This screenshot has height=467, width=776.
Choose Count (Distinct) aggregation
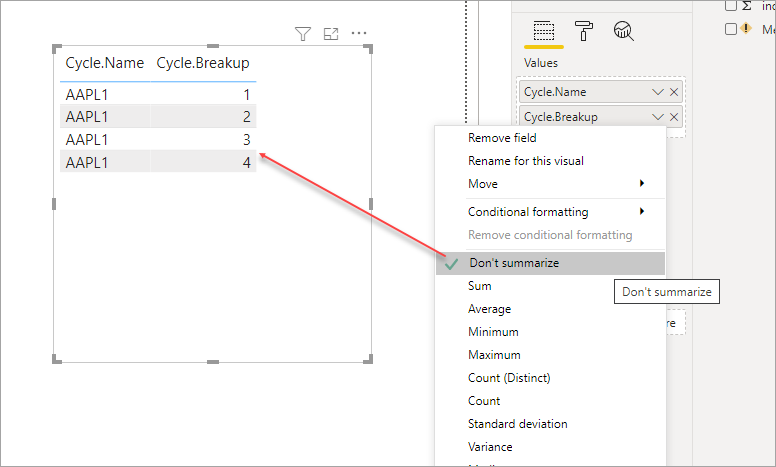coord(550,378)
